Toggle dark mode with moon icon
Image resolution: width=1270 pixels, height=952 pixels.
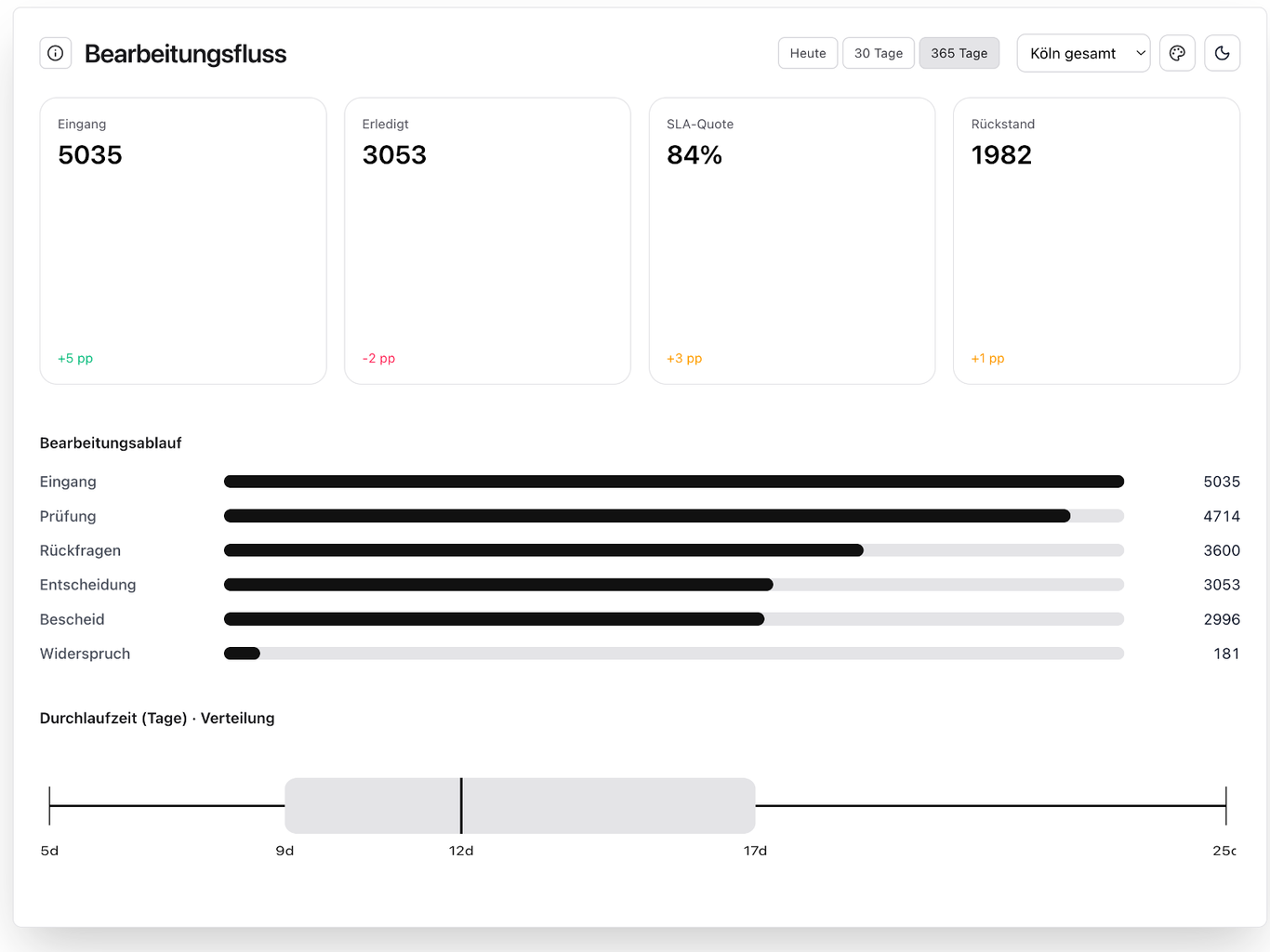tap(1222, 53)
